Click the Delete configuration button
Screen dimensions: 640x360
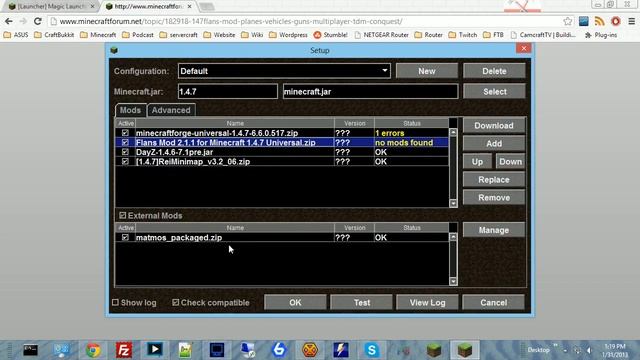pos(494,71)
